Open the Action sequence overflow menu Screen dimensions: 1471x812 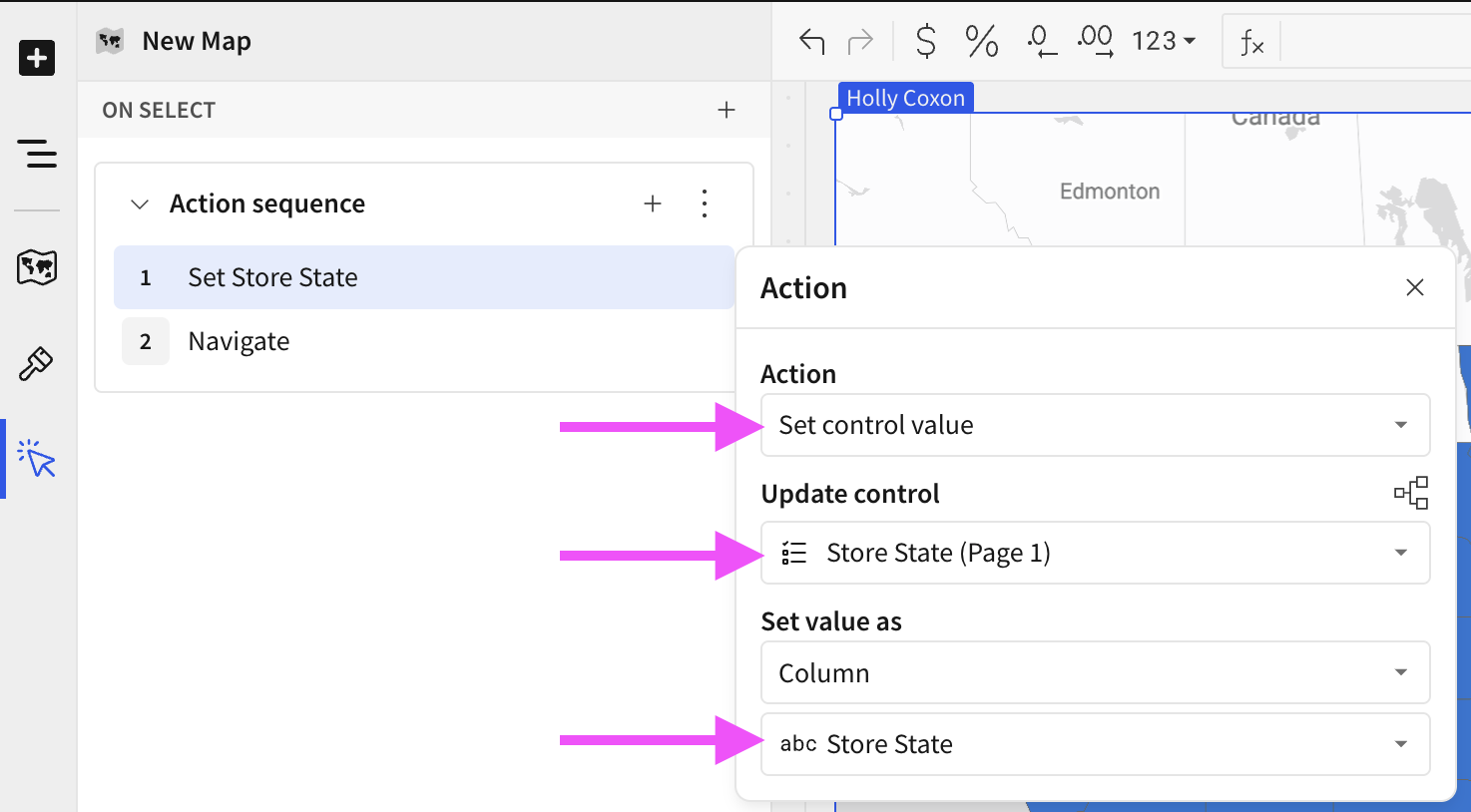[705, 203]
